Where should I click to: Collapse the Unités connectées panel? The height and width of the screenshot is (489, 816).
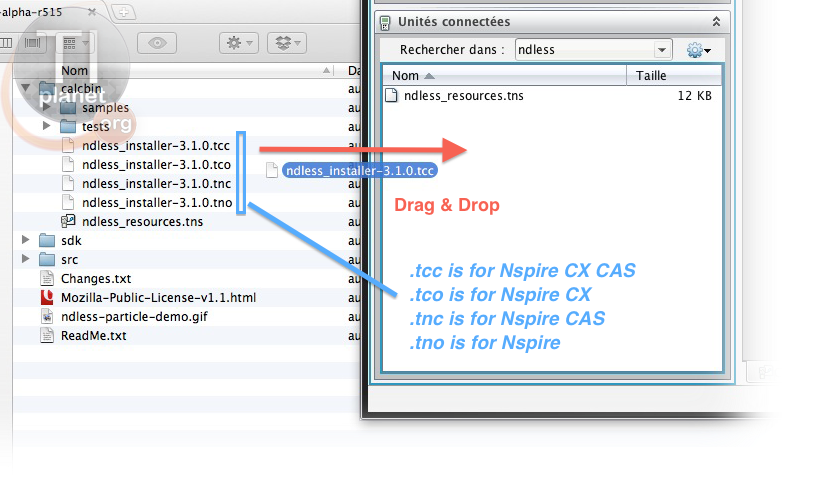(716, 21)
